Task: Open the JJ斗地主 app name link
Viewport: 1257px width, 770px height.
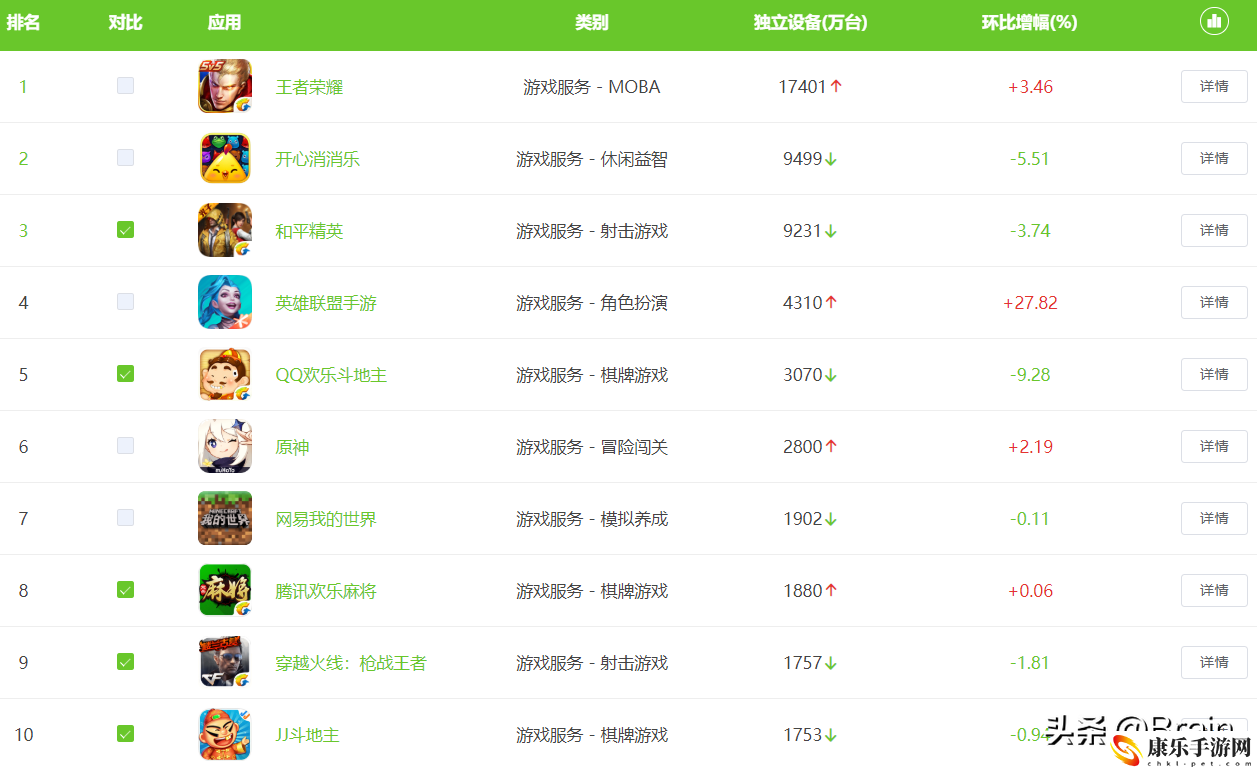Action: coord(308,735)
